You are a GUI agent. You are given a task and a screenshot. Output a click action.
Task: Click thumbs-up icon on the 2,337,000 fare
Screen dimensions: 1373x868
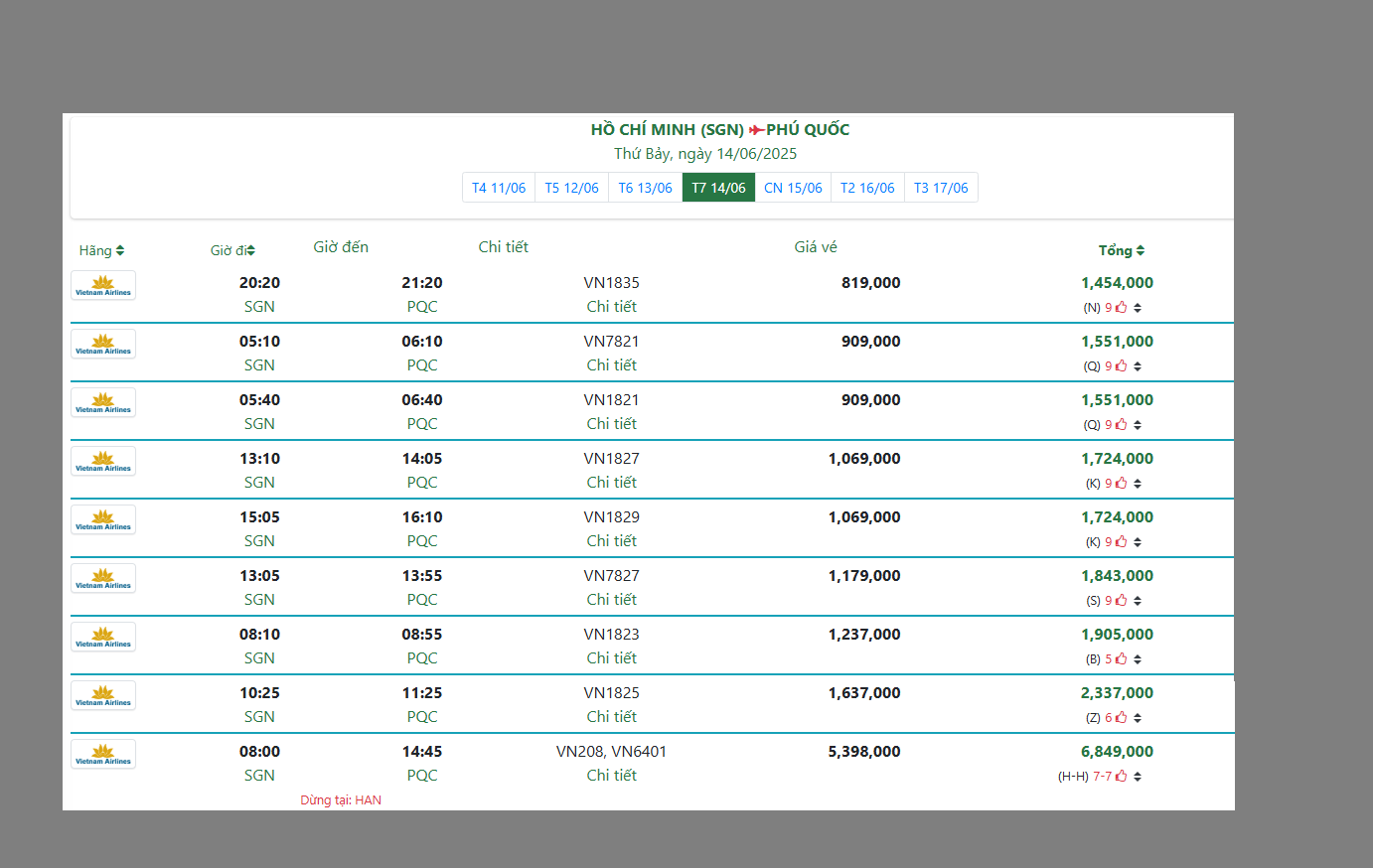(1121, 718)
